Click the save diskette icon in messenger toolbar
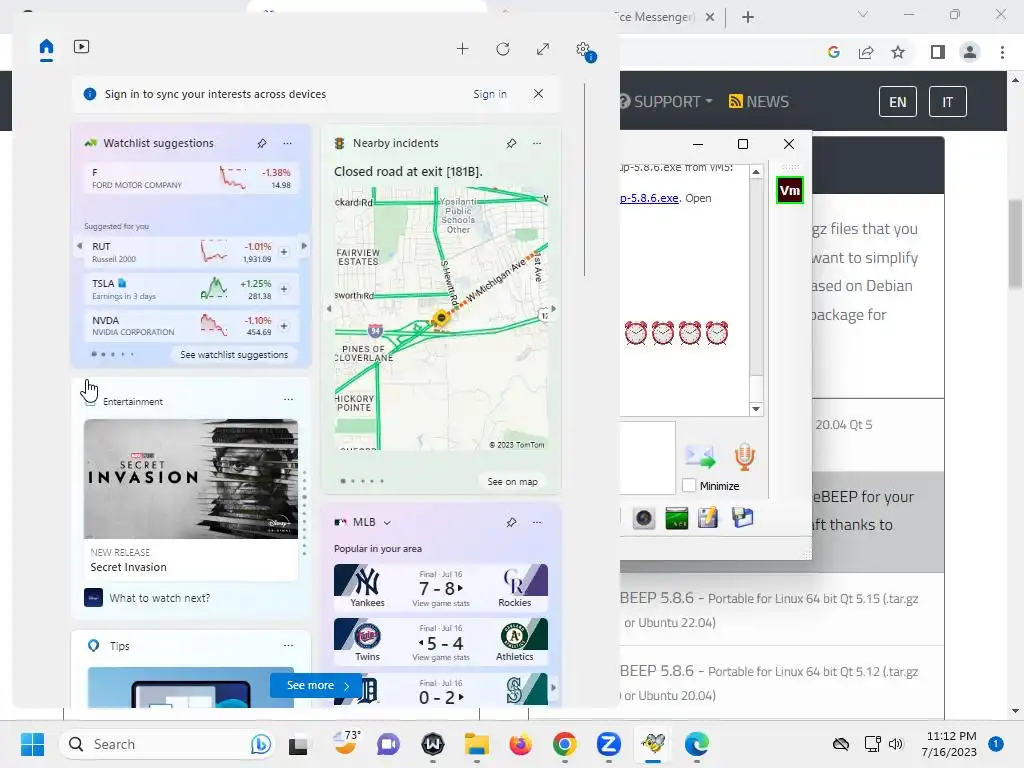The height and width of the screenshot is (768, 1024). (x=743, y=518)
